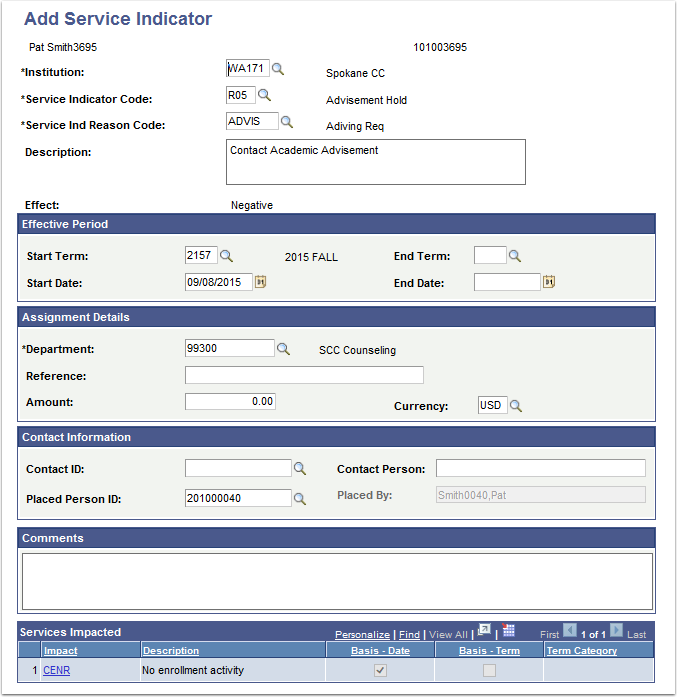Screen dimensions: 677x697
Task: Click the Find link
Action: [409, 635]
